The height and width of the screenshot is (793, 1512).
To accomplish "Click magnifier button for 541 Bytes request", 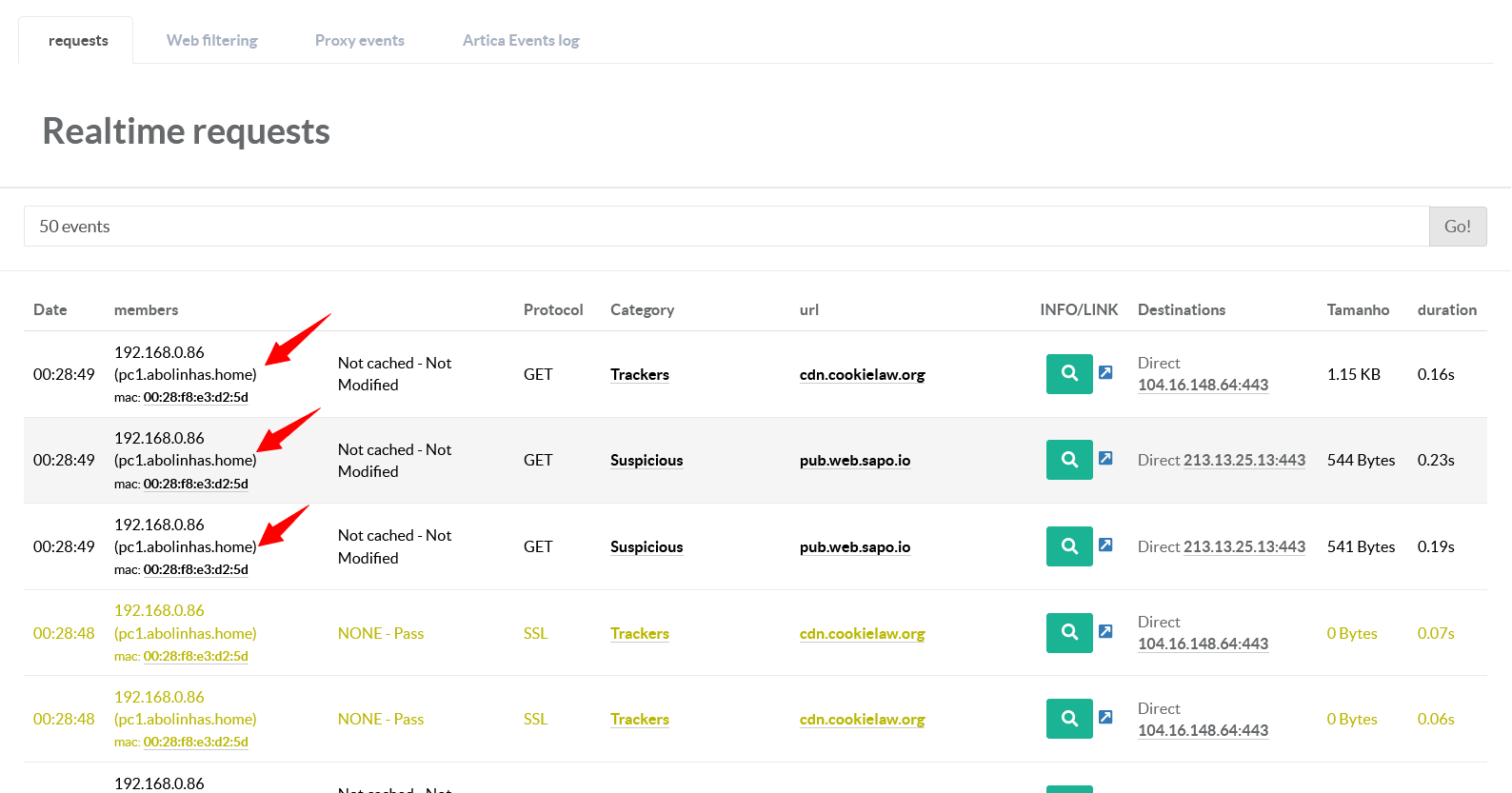I will pyautogui.click(x=1068, y=546).
